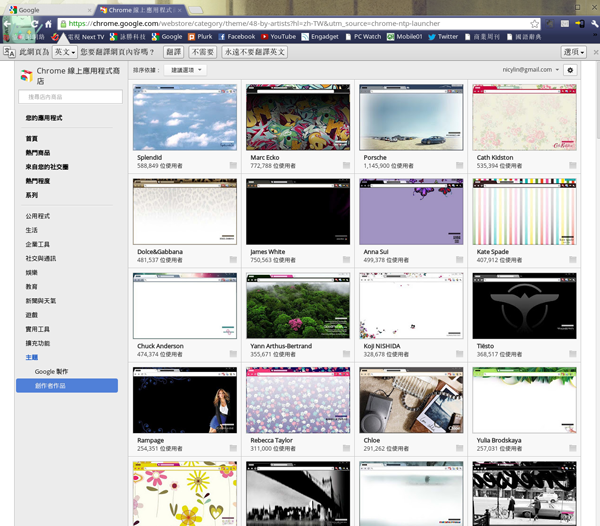
Task: Open the Chuck Anderson theme thumbnail
Action: click(x=185, y=306)
